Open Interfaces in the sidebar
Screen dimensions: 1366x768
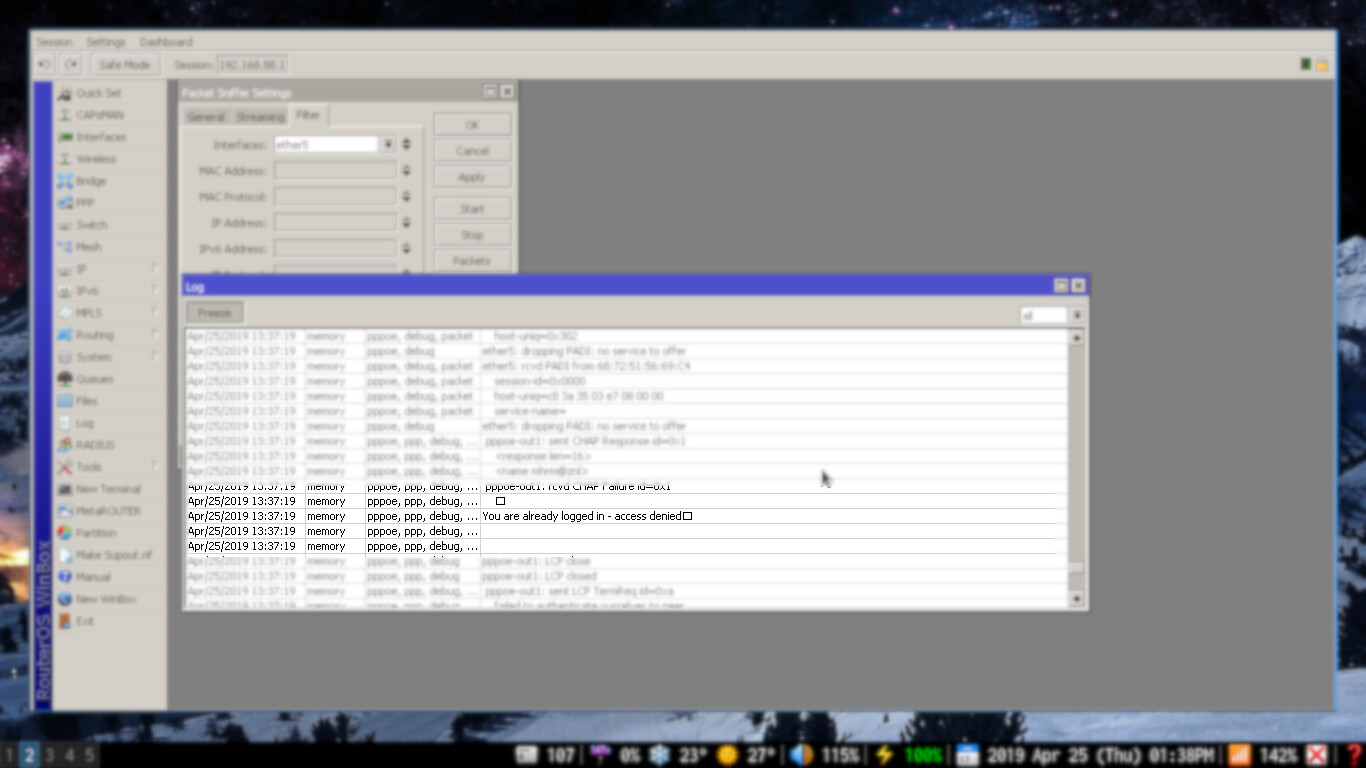pyautogui.click(x=101, y=137)
